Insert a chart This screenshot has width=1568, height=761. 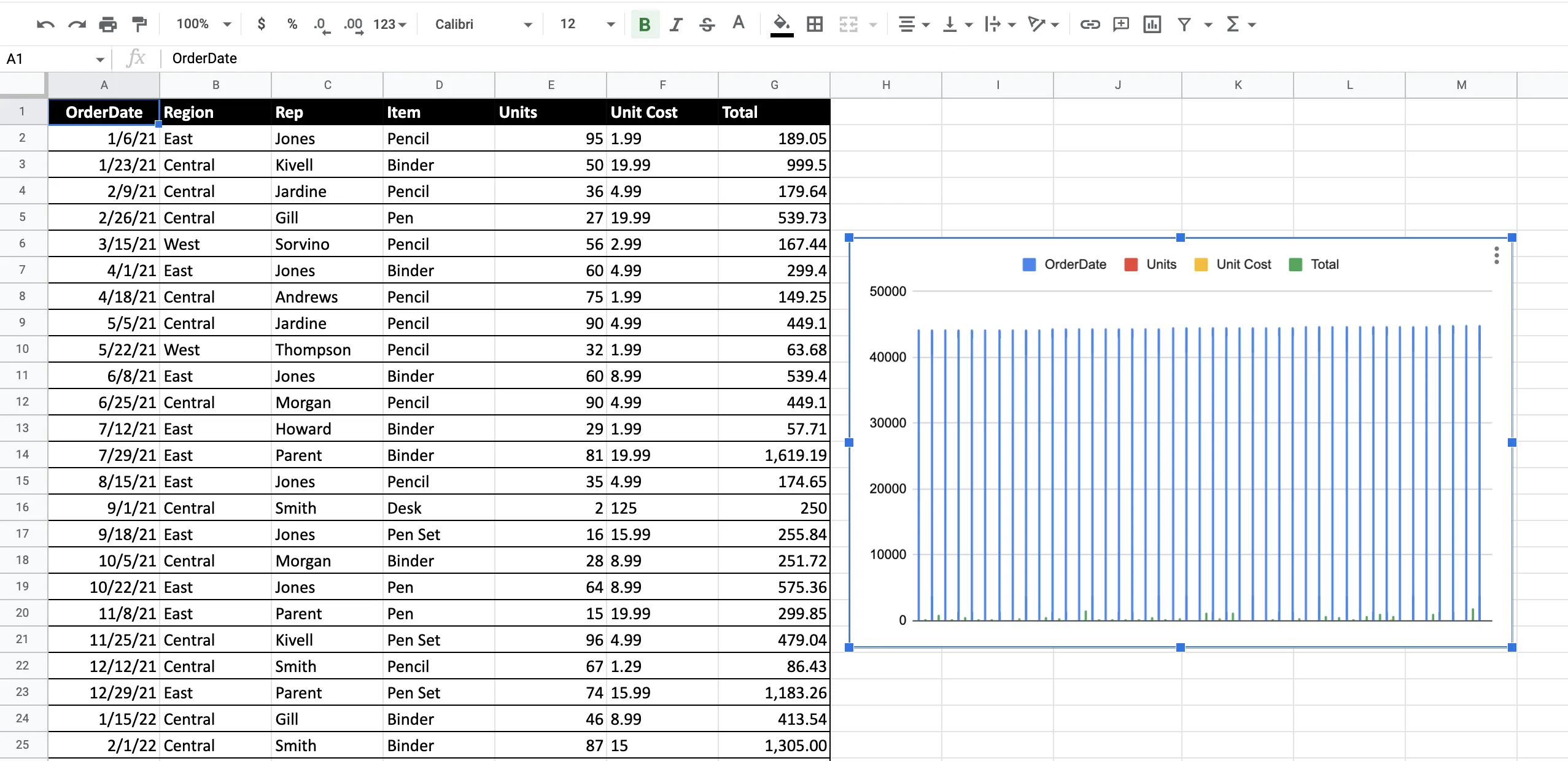point(1151,24)
